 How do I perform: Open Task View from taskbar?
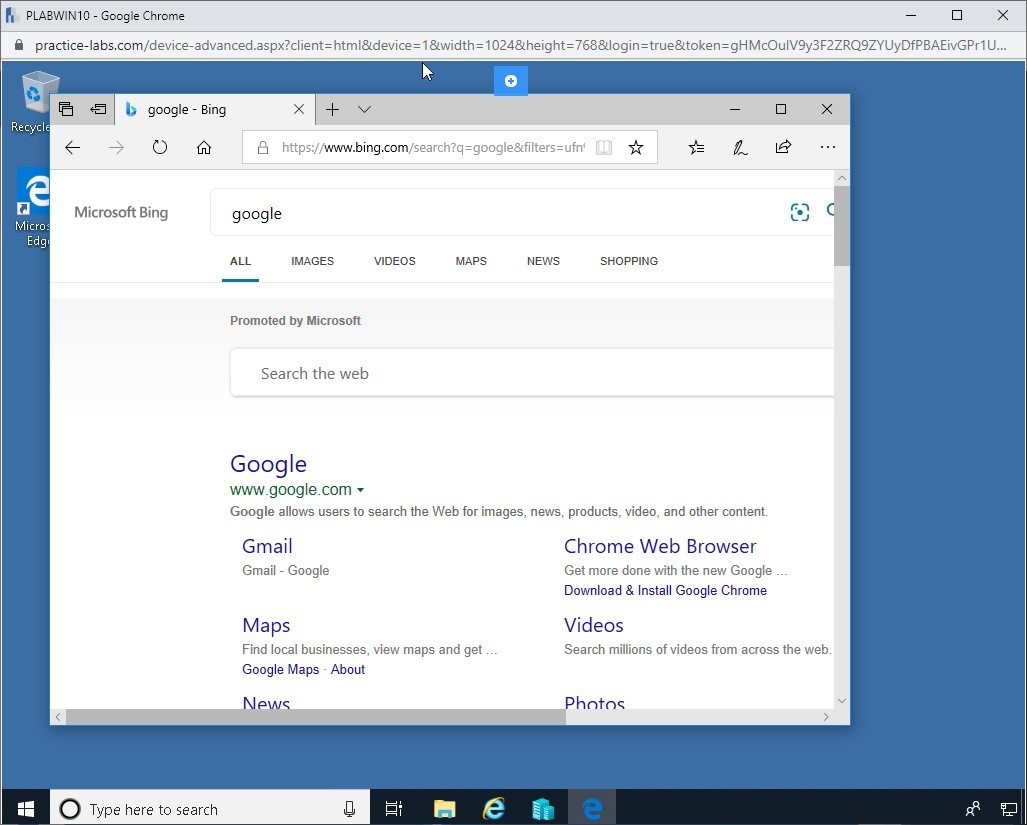[394, 809]
